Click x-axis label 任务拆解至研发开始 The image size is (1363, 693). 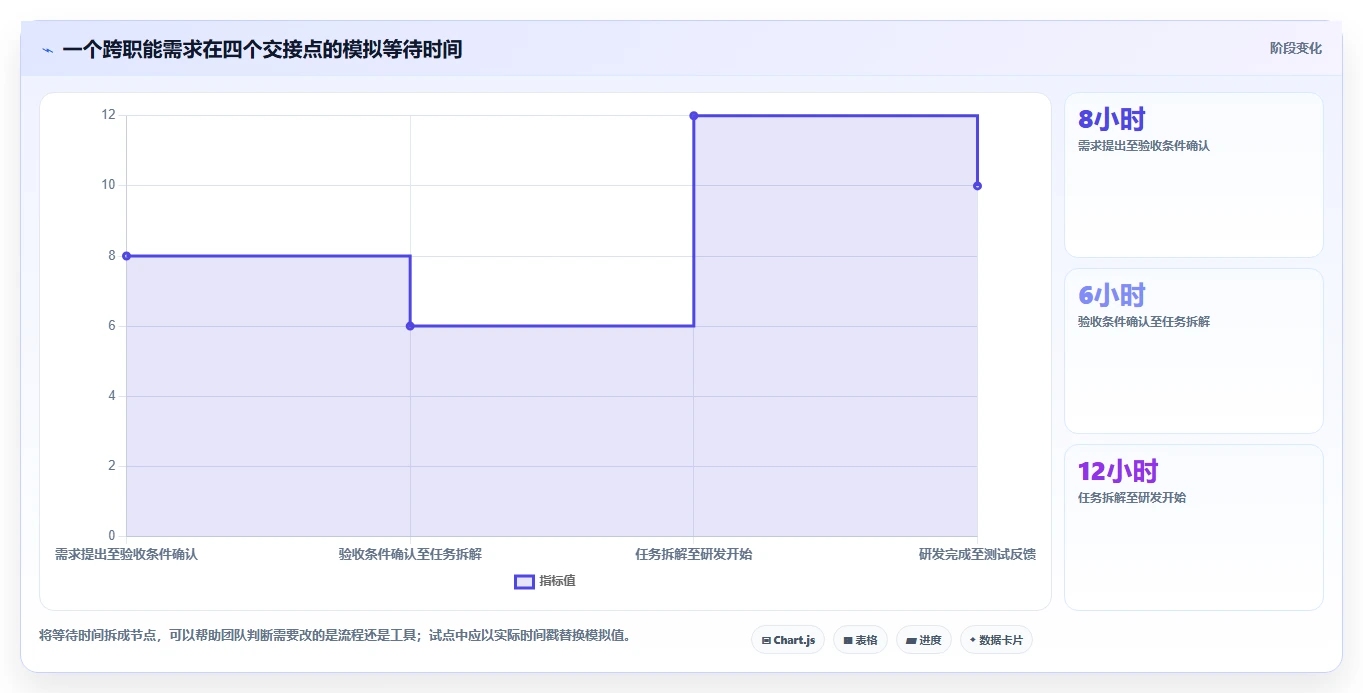coord(693,554)
